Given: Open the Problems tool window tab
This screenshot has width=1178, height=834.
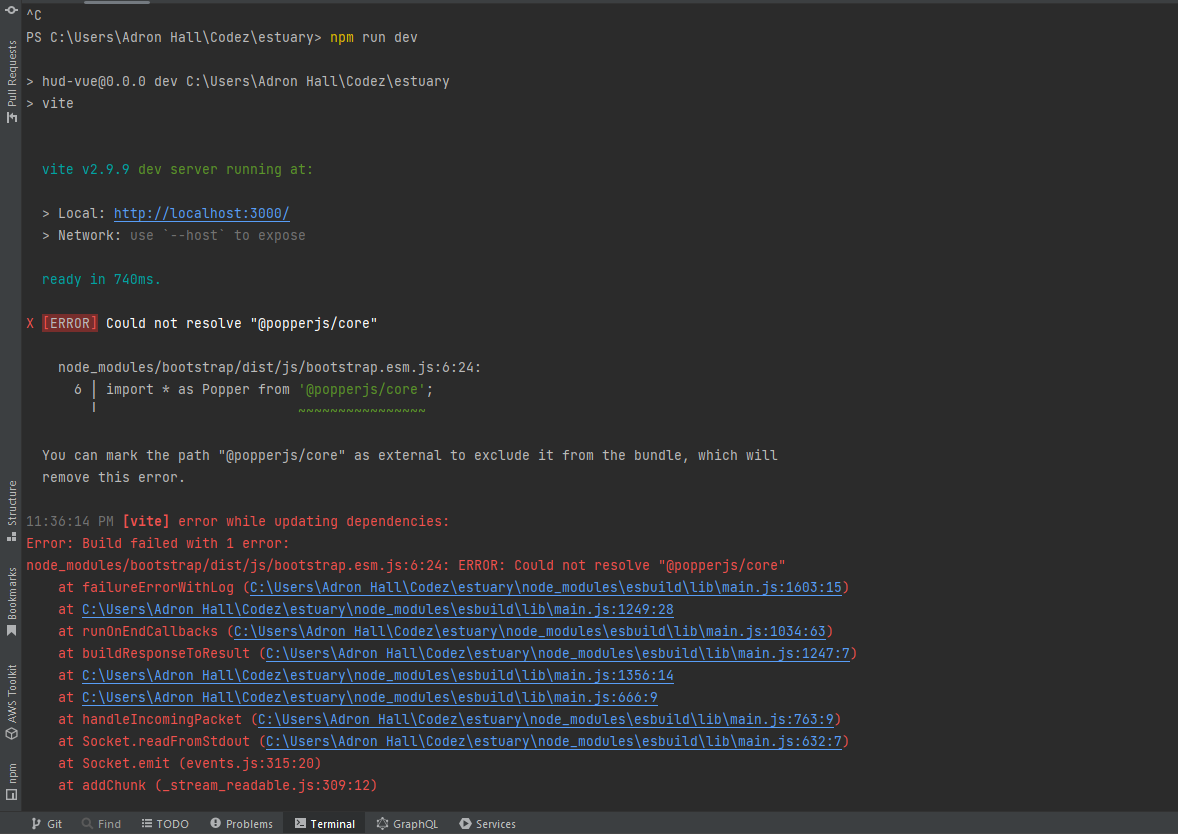Looking at the screenshot, I should tap(241, 823).
